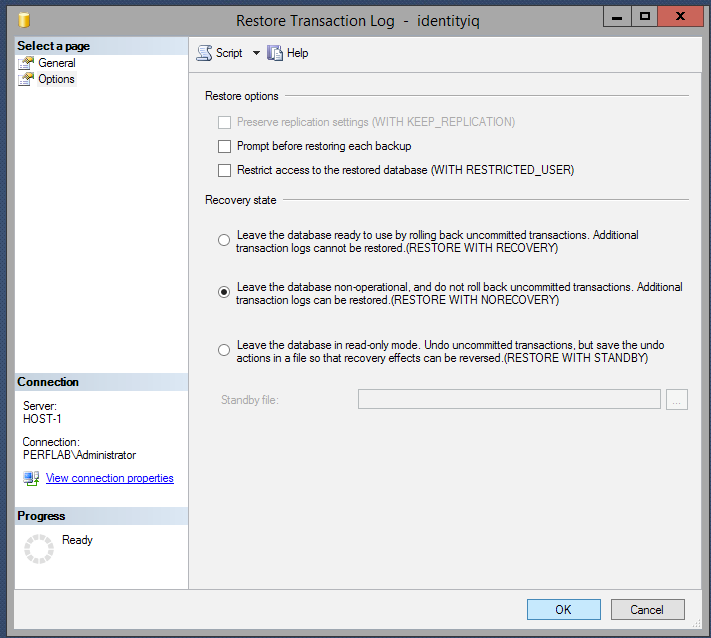
Task: Click the HOST-1 server name
Action: pos(42,419)
